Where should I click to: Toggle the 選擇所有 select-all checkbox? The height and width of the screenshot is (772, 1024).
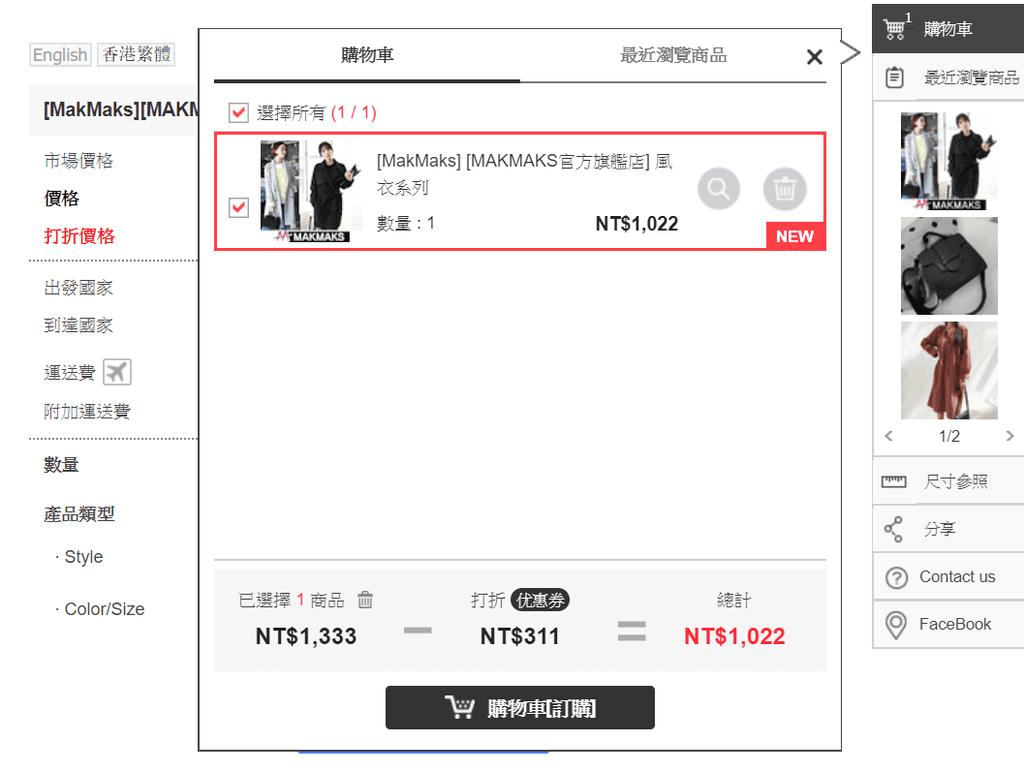[x=238, y=112]
